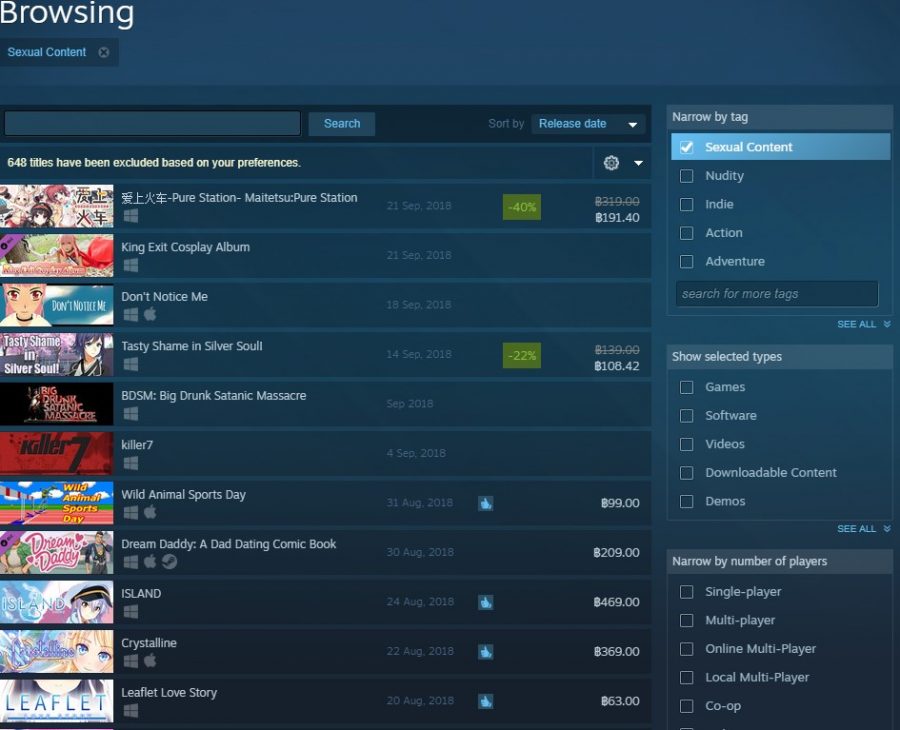Expand all tags with SEE ALL

(x=863, y=324)
